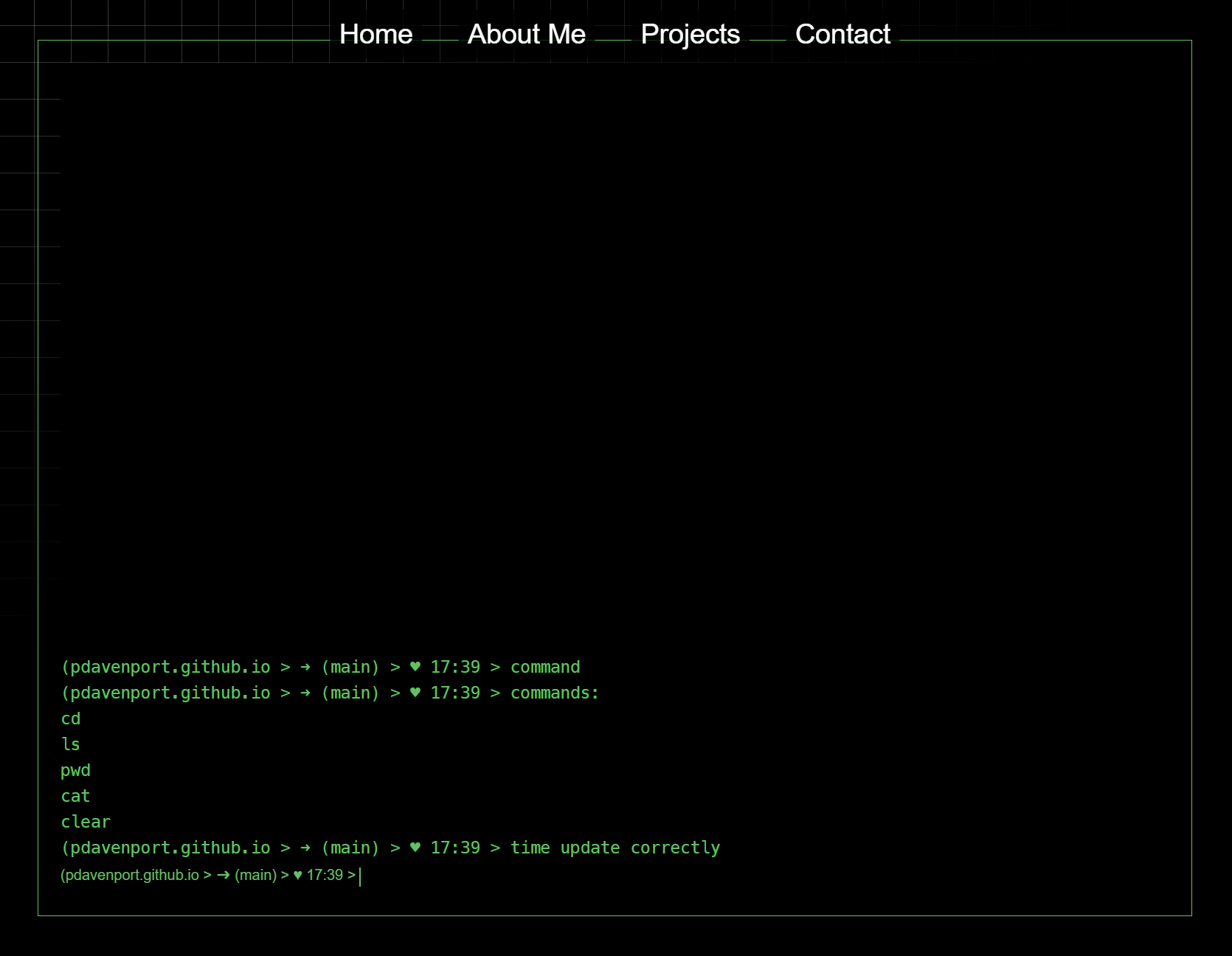This screenshot has width=1232, height=956.
Task: Click the 'clear' command text
Action: [85, 822]
